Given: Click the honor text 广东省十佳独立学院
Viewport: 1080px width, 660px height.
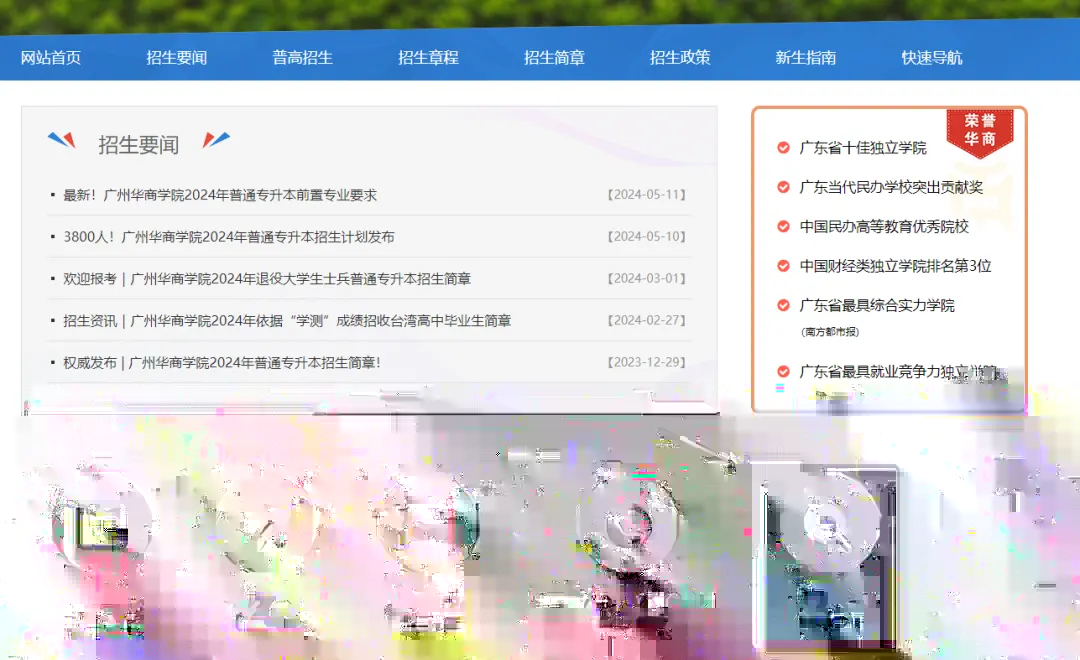Looking at the screenshot, I should tap(863, 148).
